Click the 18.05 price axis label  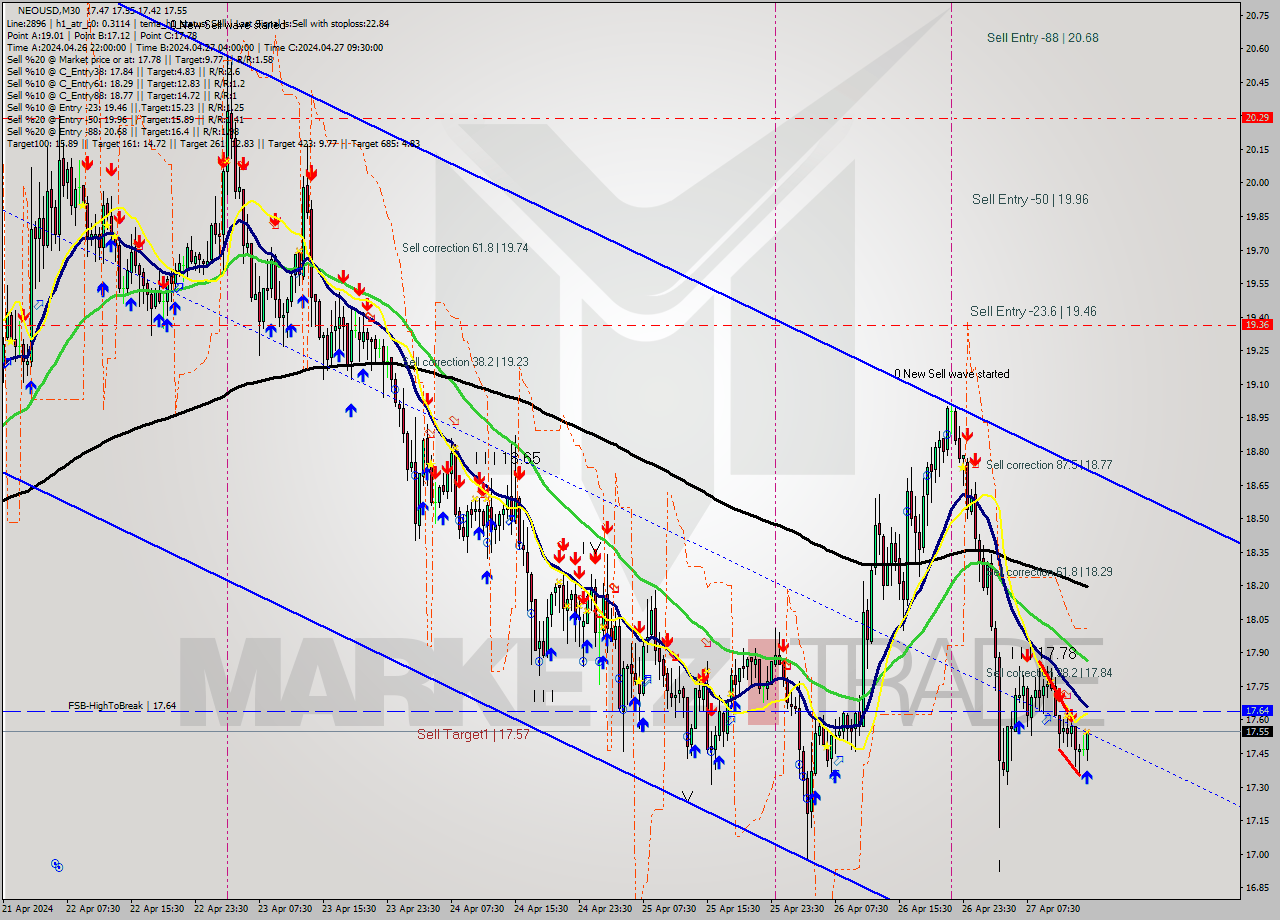point(1257,619)
